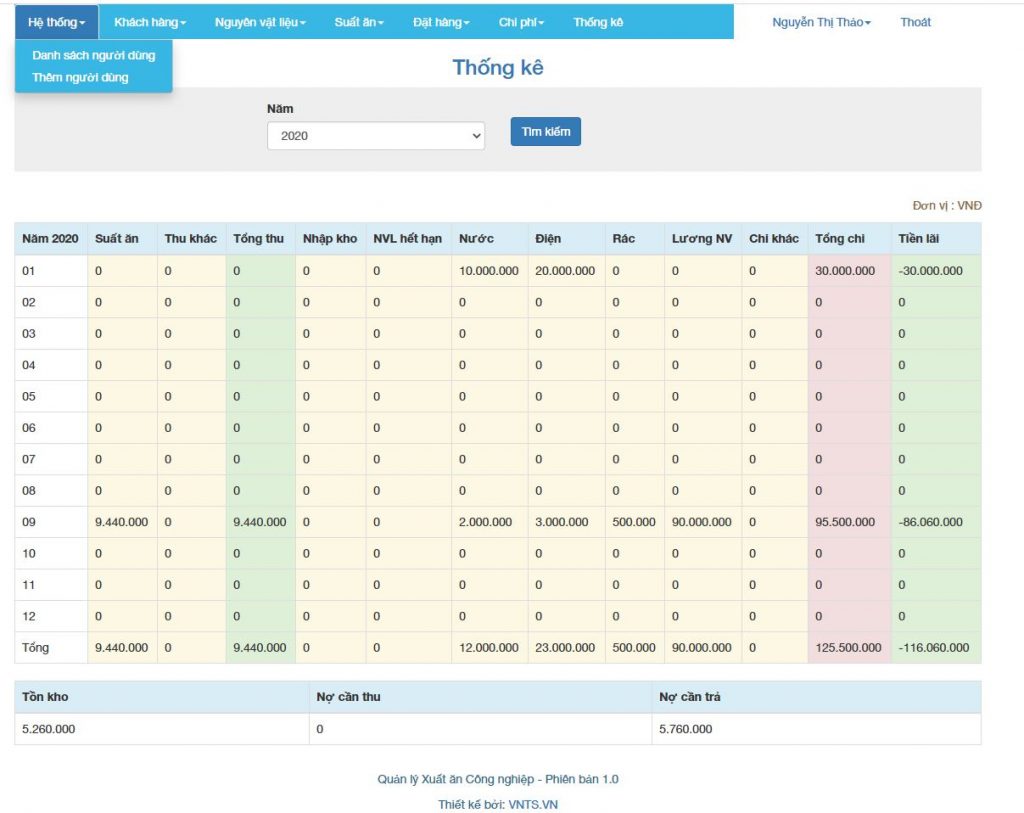Go to the Thống kê page

coord(598,22)
